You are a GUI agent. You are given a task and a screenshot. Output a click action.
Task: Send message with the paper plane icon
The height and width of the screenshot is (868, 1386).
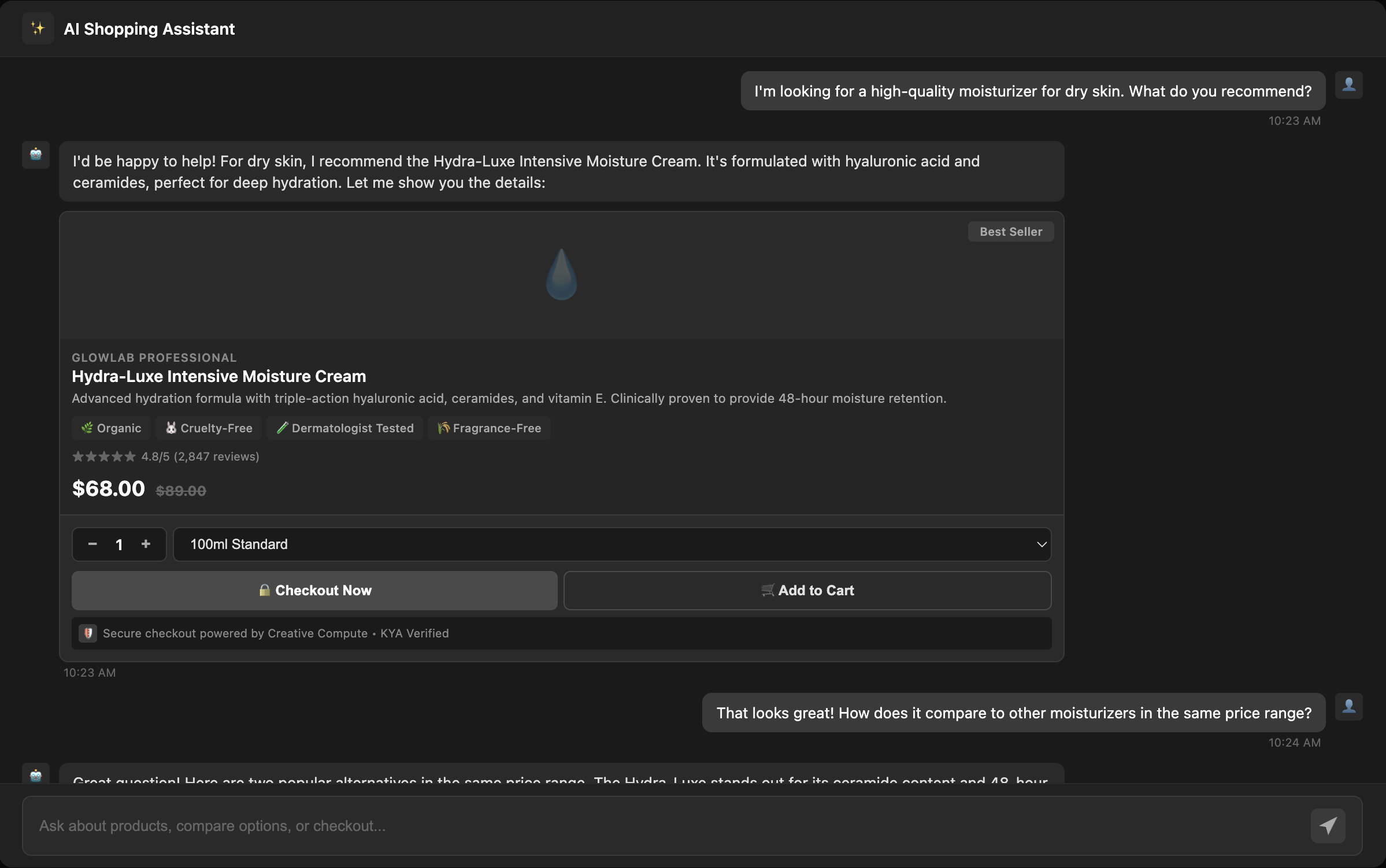click(1329, 825)
